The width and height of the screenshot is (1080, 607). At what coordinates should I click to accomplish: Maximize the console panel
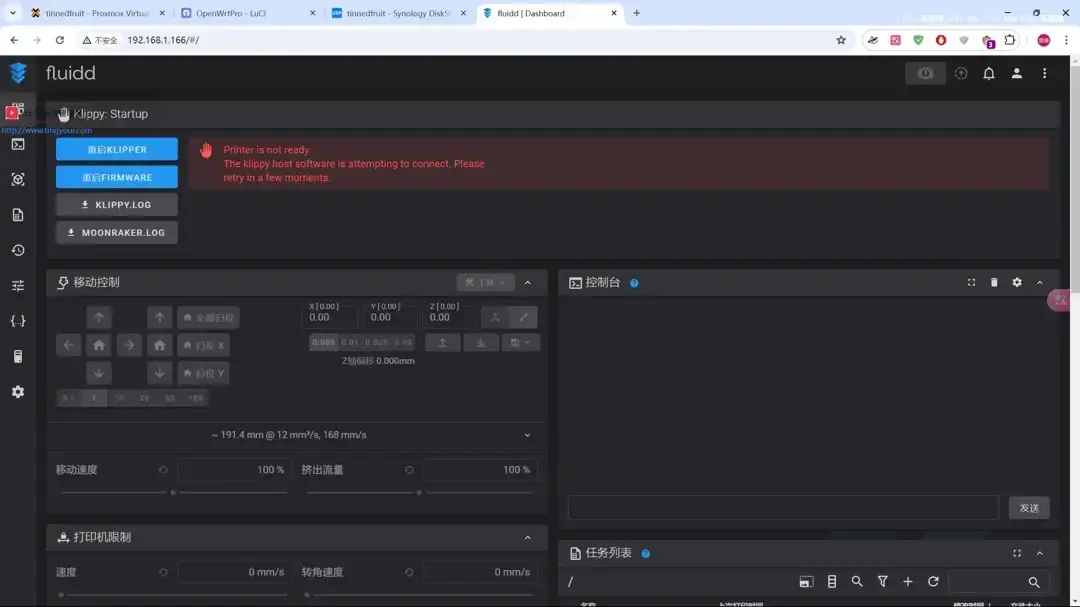[971, 282]
